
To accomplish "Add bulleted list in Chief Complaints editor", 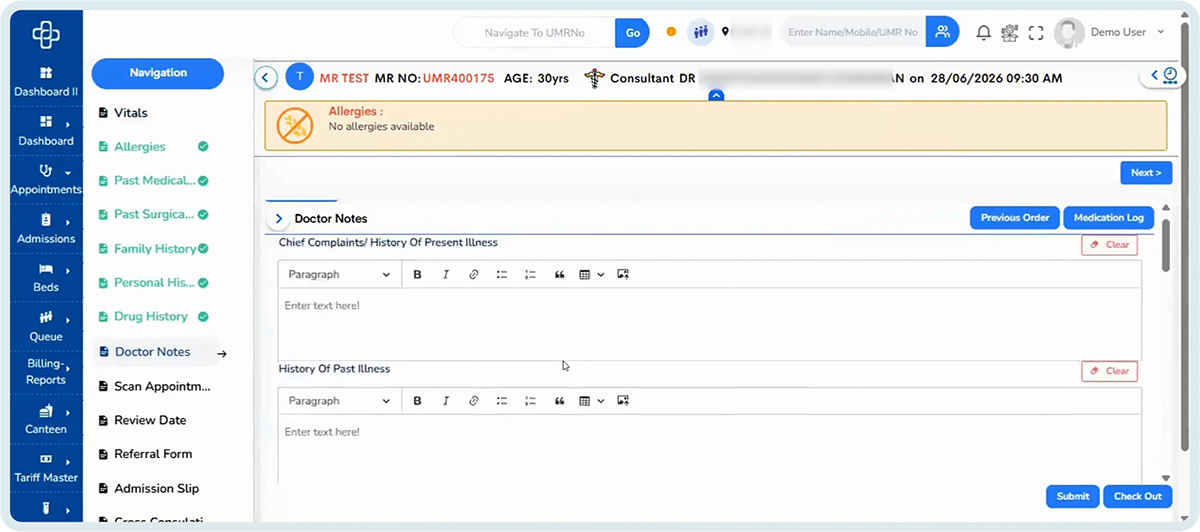I will pyautogui.click(x=502, y=274).
